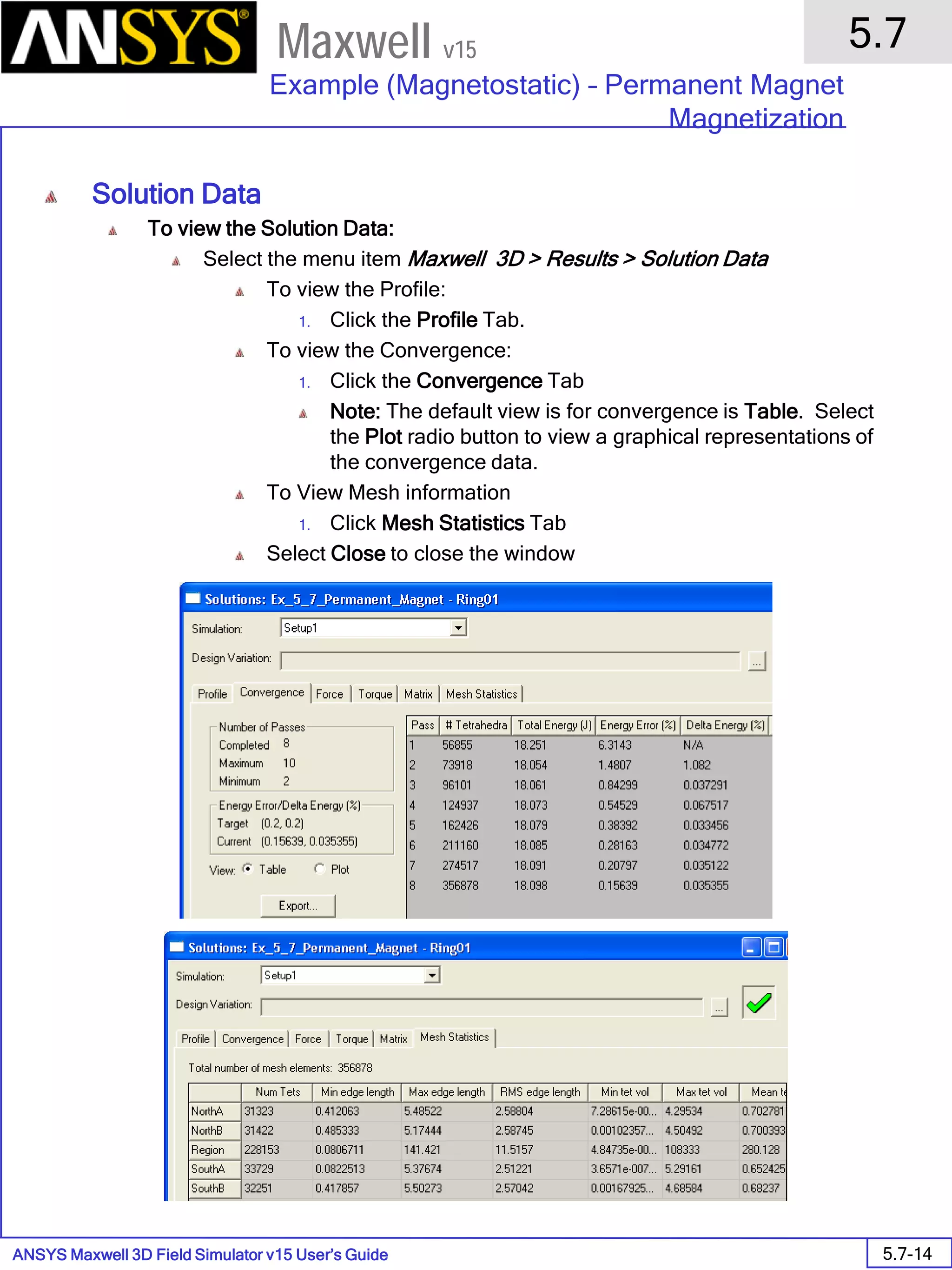Click the Min tet vol column header

(625, 1092)
